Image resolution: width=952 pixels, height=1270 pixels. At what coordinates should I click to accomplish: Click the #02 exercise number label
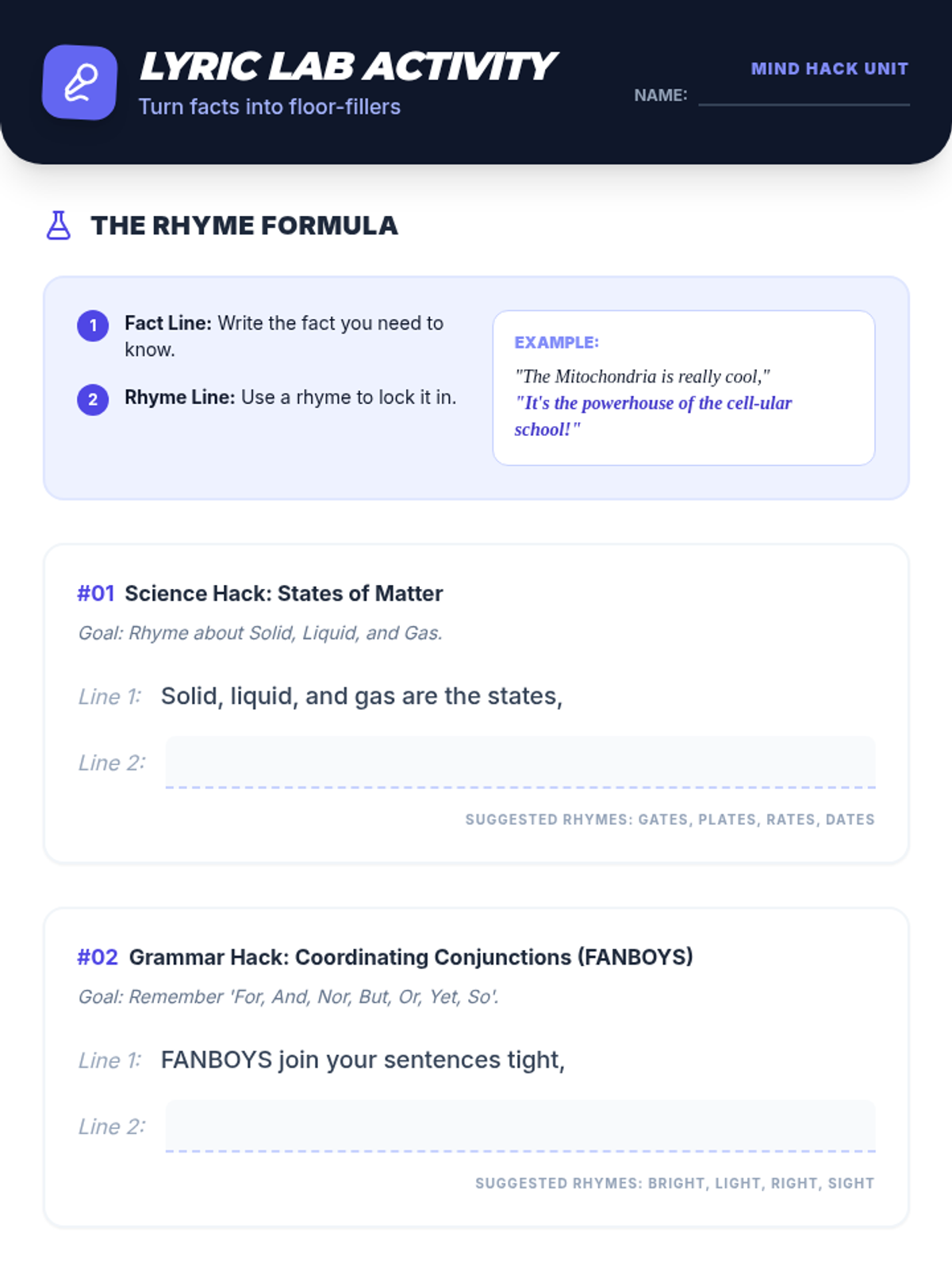pos(98,957)
